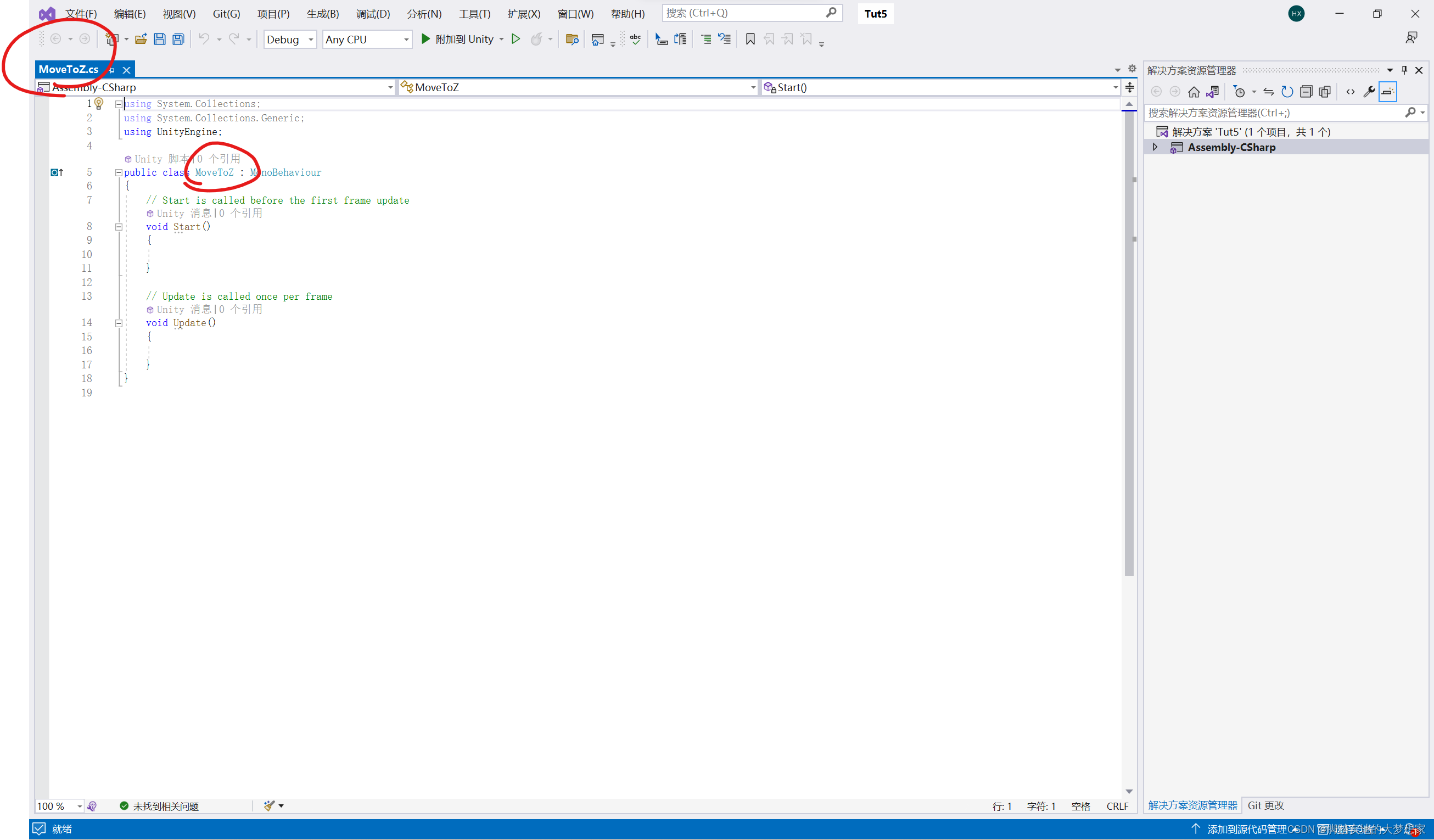Go to the previous bookmark
The width and height of the screenshot is (1434, 840).
[769, 40]
